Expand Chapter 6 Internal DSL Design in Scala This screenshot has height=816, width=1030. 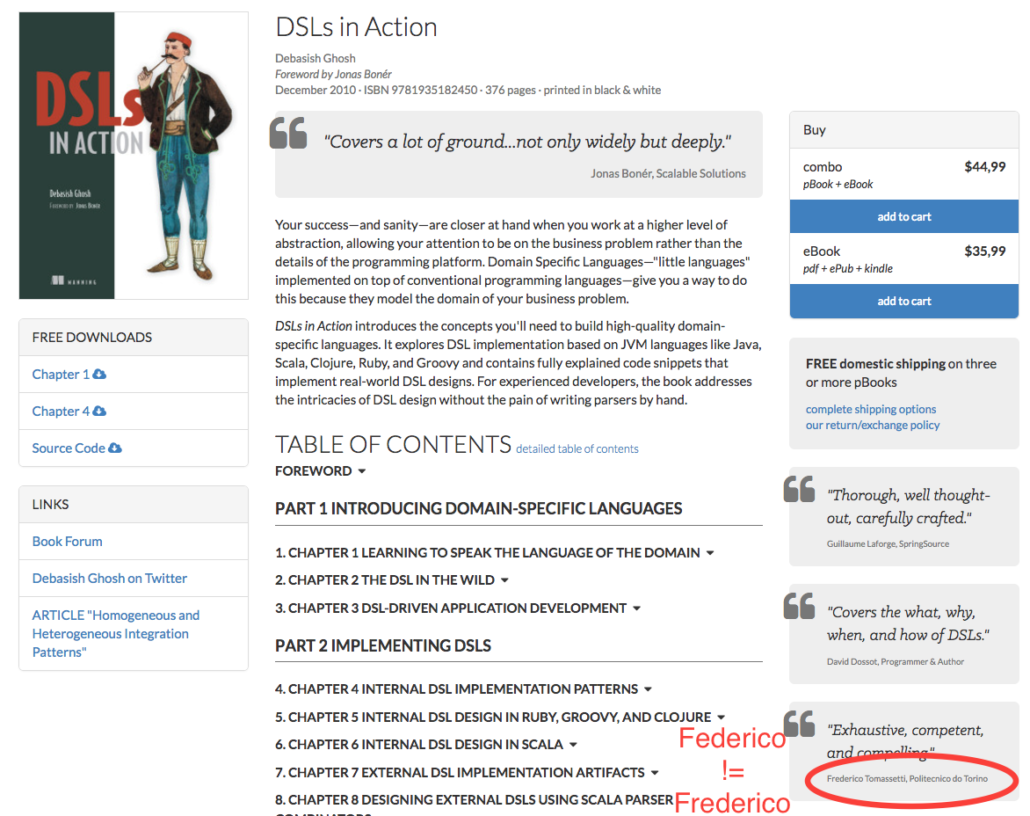[573, 744]
